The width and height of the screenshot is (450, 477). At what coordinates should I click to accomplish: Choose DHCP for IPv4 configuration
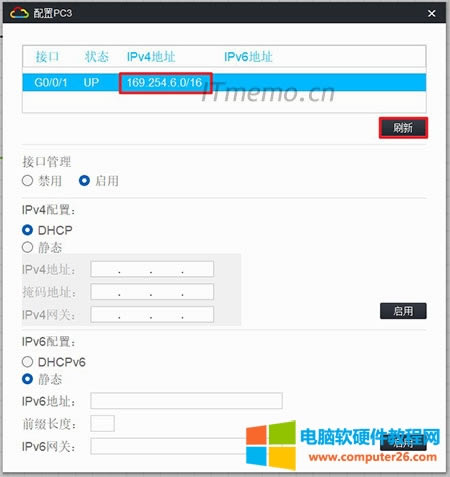pos(27,230)
